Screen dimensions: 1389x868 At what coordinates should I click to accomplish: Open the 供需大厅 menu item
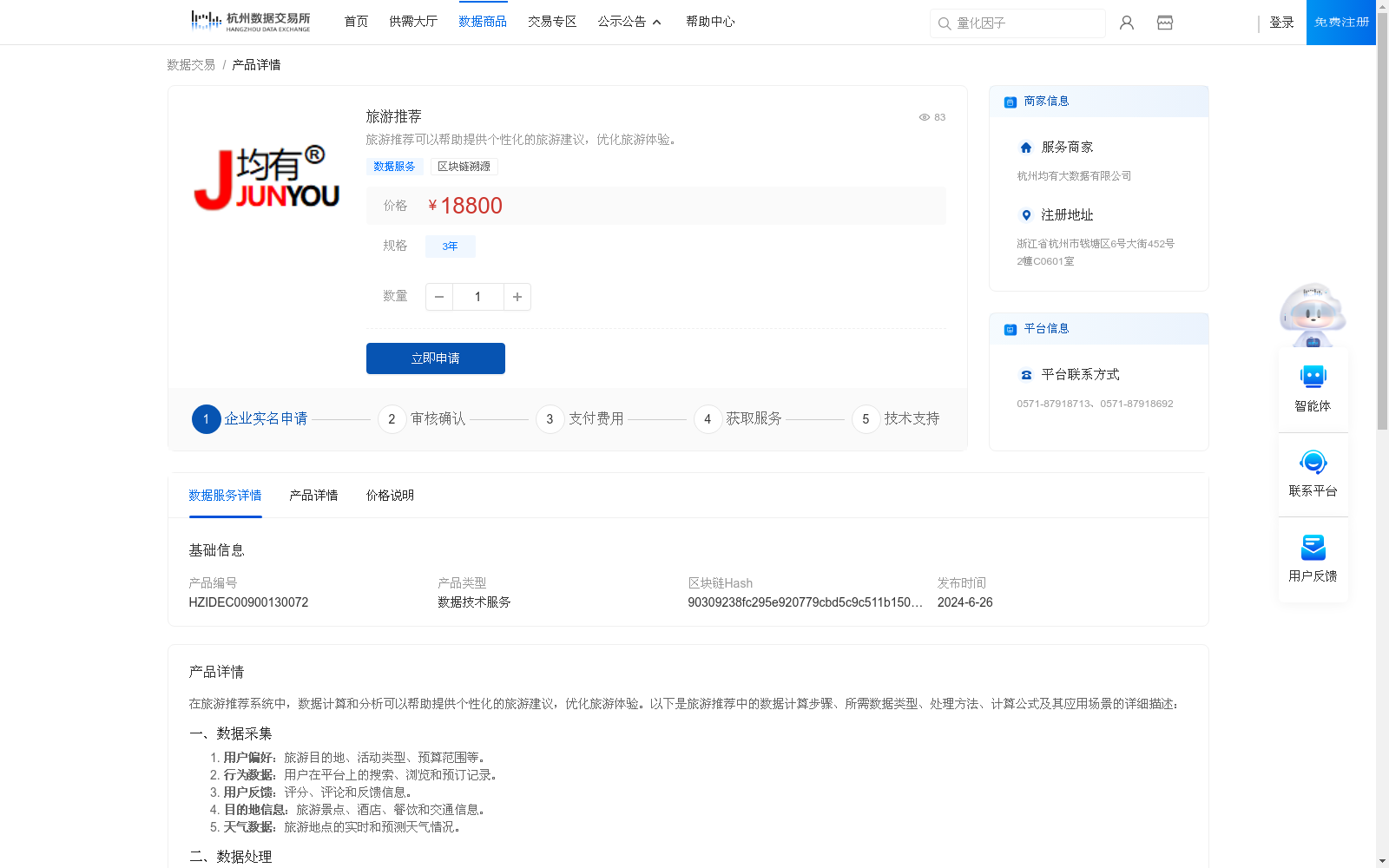pos(413,22)
